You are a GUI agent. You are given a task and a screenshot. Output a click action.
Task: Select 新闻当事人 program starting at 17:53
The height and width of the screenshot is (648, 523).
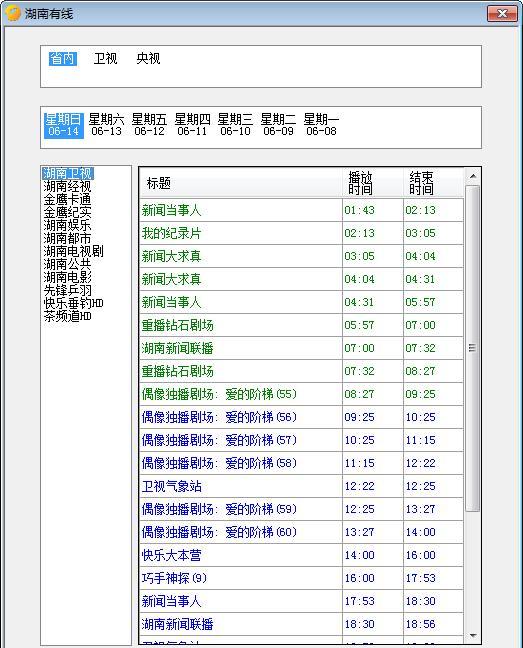pos(301,601)
